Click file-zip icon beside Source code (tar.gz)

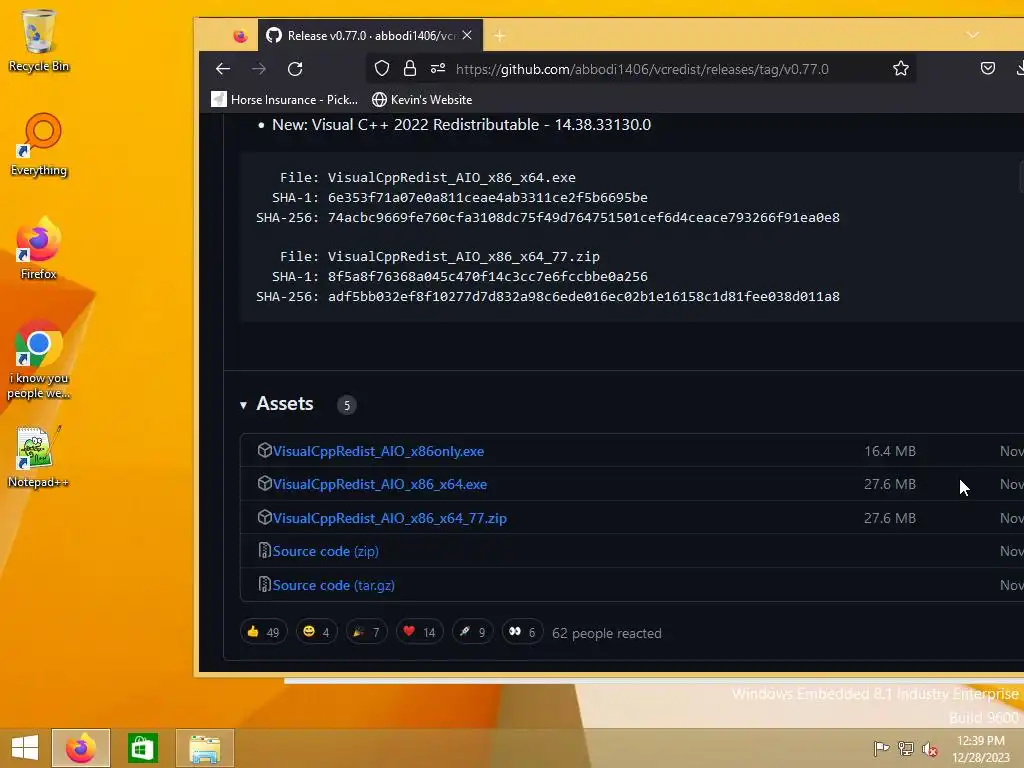pos(264,584)
